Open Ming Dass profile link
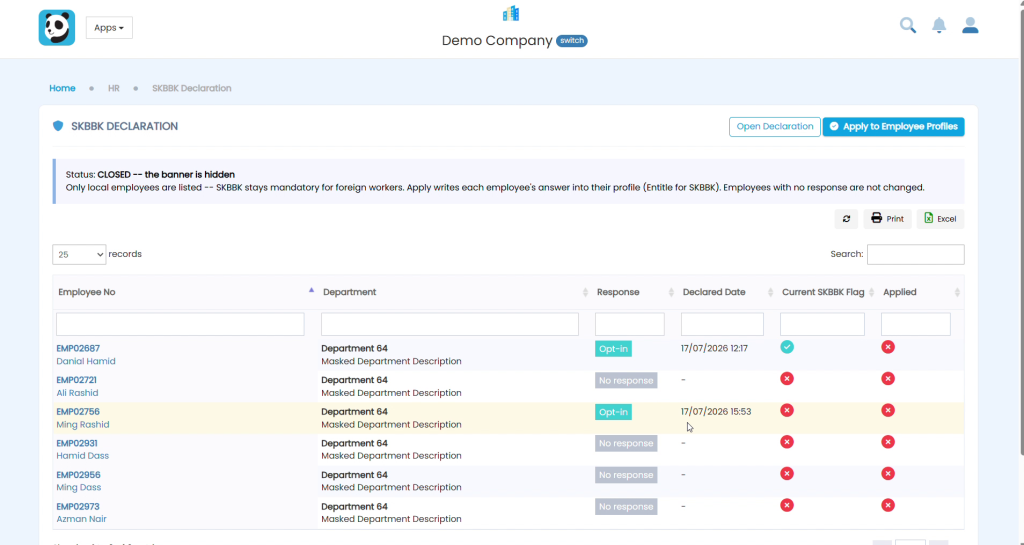 coord(78,488)
